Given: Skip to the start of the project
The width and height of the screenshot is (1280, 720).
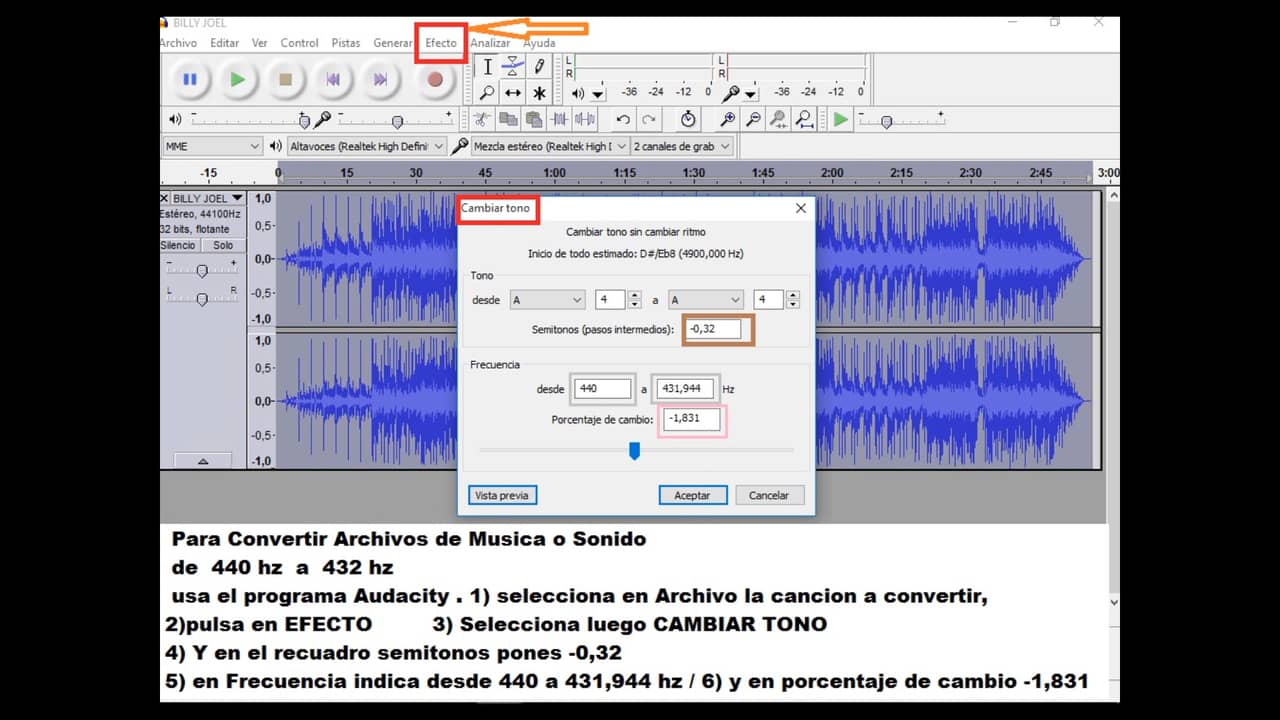Looking at the screenshot, I should pos(333,80).
